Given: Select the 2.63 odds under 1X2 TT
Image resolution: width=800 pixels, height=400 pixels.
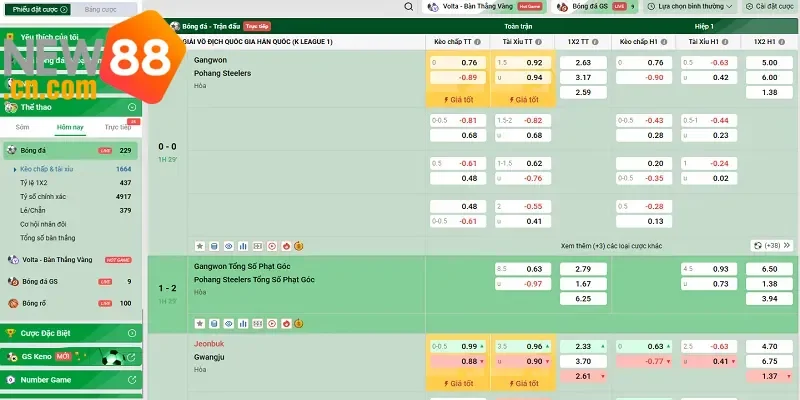Looking at the screenshot, I should 583,62.
